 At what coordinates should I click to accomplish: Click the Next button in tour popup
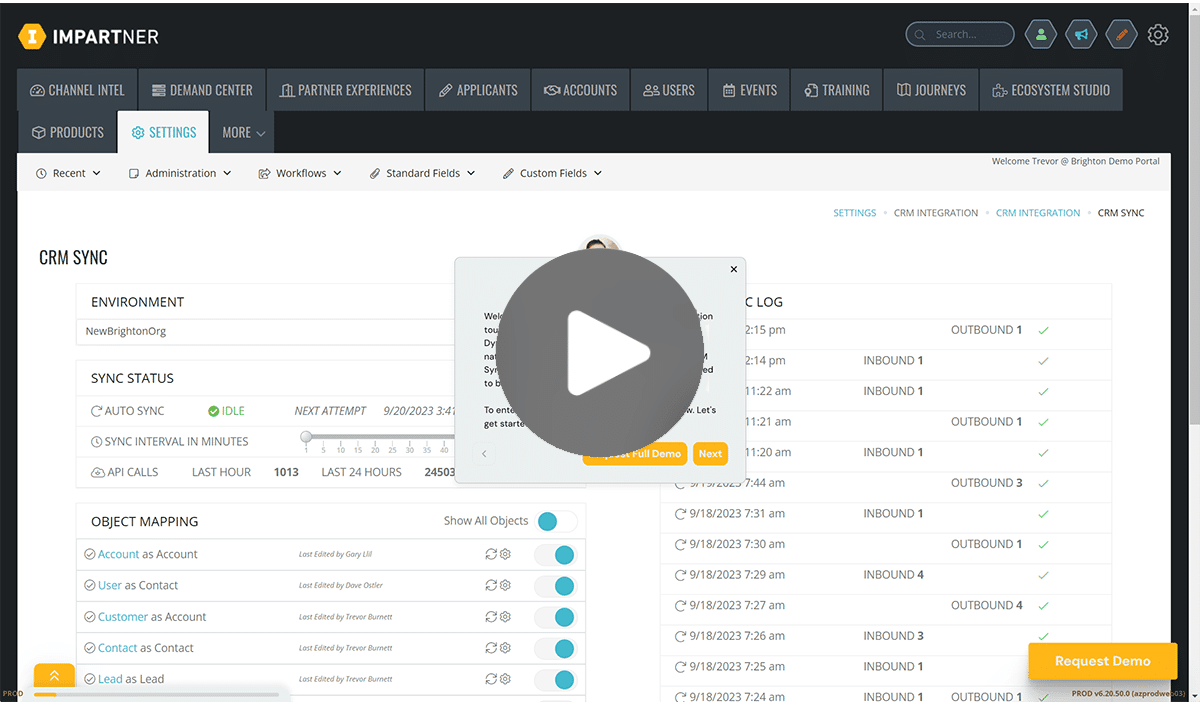pos(710,453)
